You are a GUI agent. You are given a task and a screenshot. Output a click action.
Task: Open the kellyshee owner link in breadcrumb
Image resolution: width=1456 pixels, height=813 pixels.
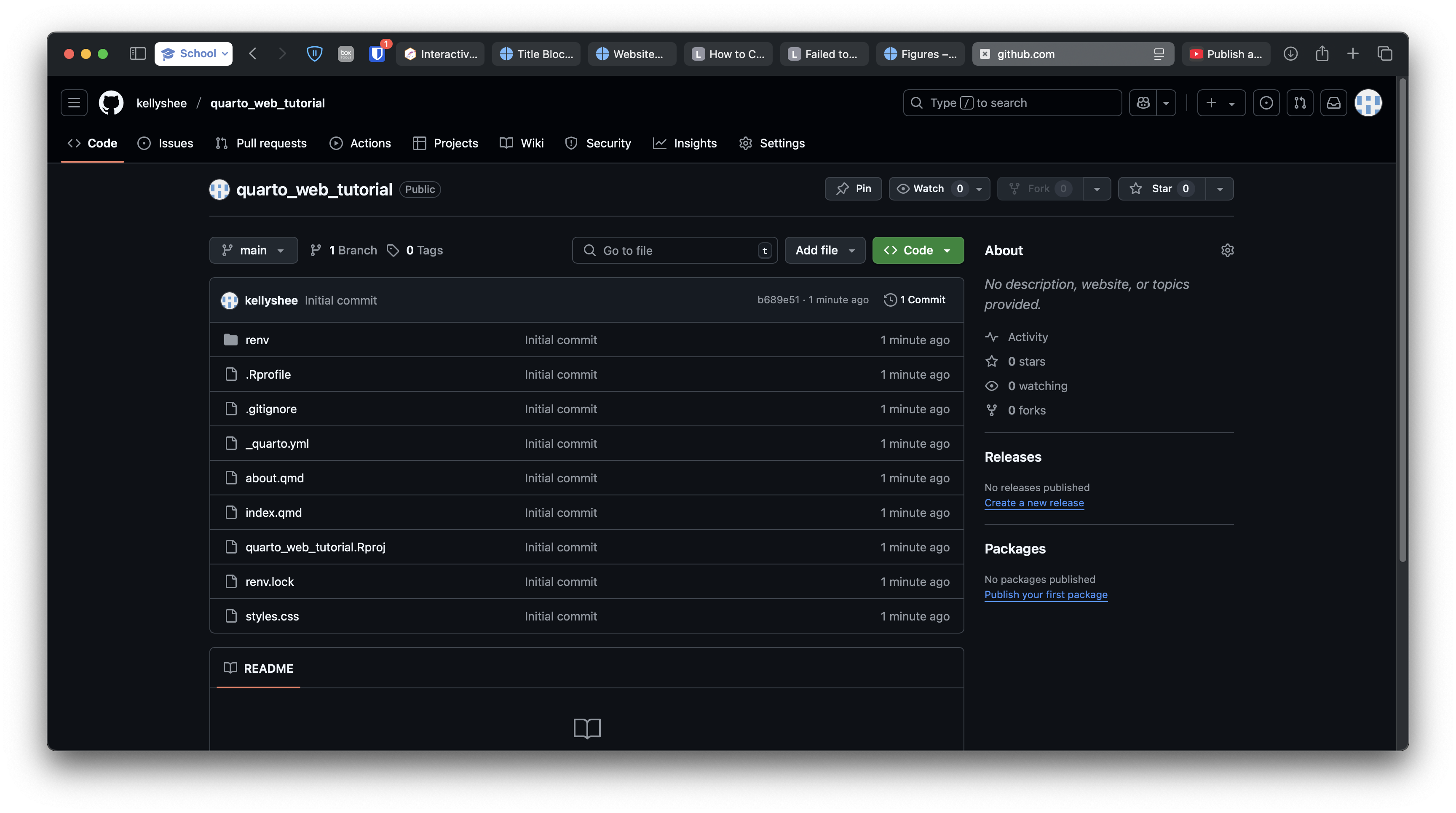click(x=162, y=103)
